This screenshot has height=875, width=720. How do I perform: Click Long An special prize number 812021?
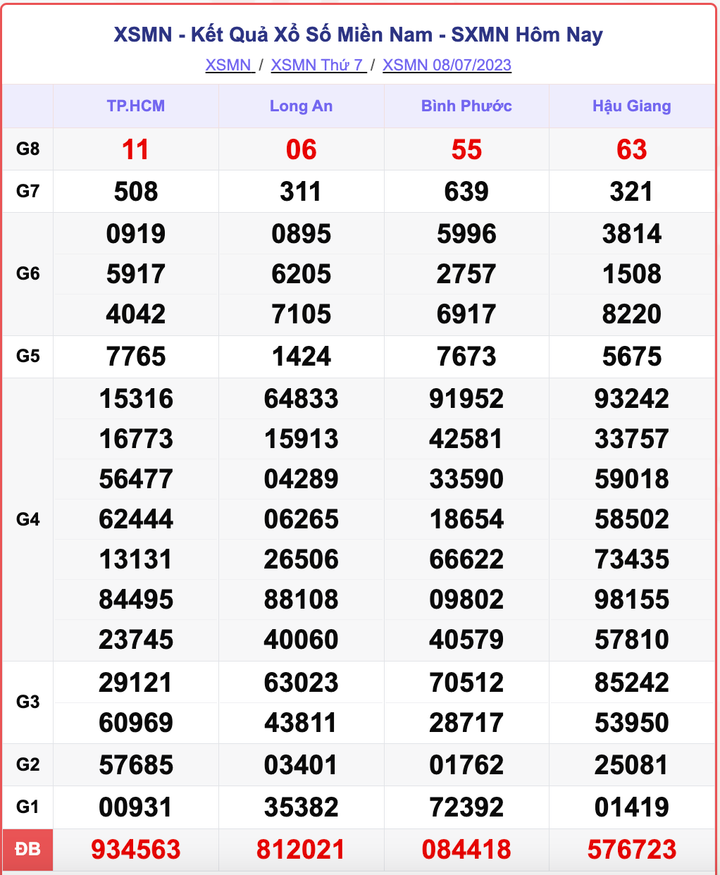[x=301, y=850]
